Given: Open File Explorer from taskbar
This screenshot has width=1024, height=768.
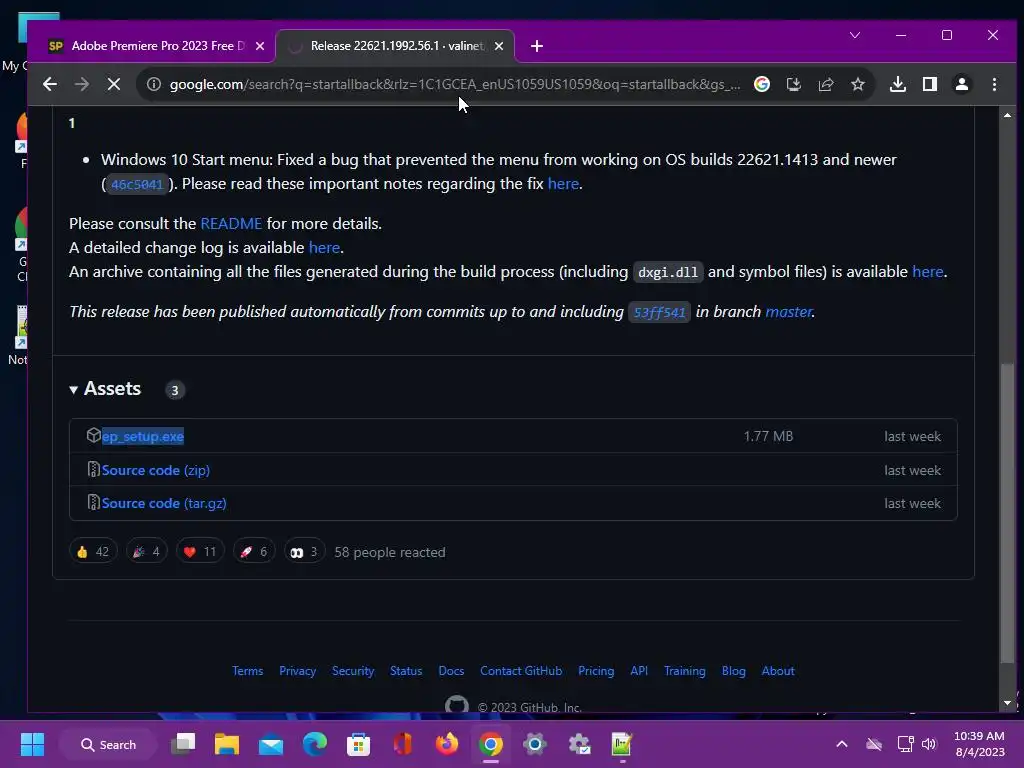Looking at the screenshot, I should click(227, 744).
